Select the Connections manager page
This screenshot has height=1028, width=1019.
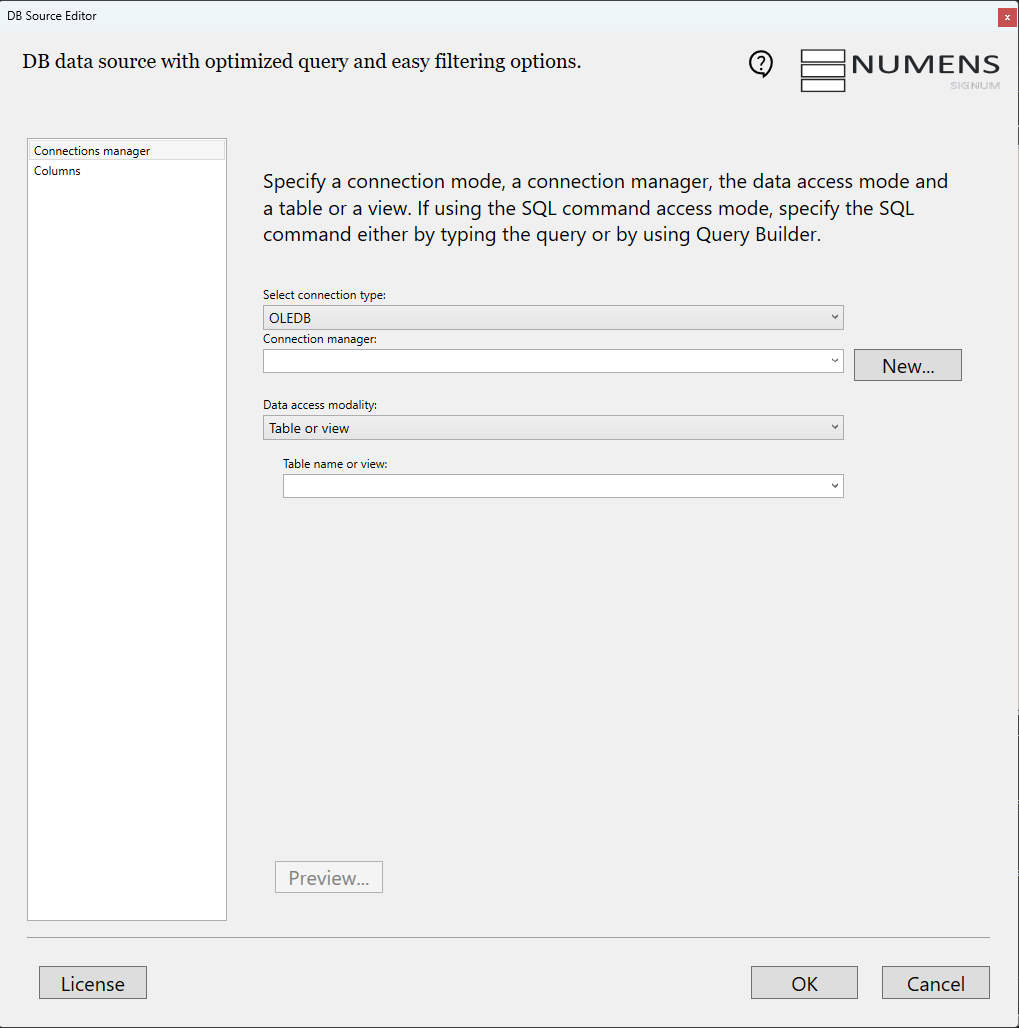[x=92, y=151]
